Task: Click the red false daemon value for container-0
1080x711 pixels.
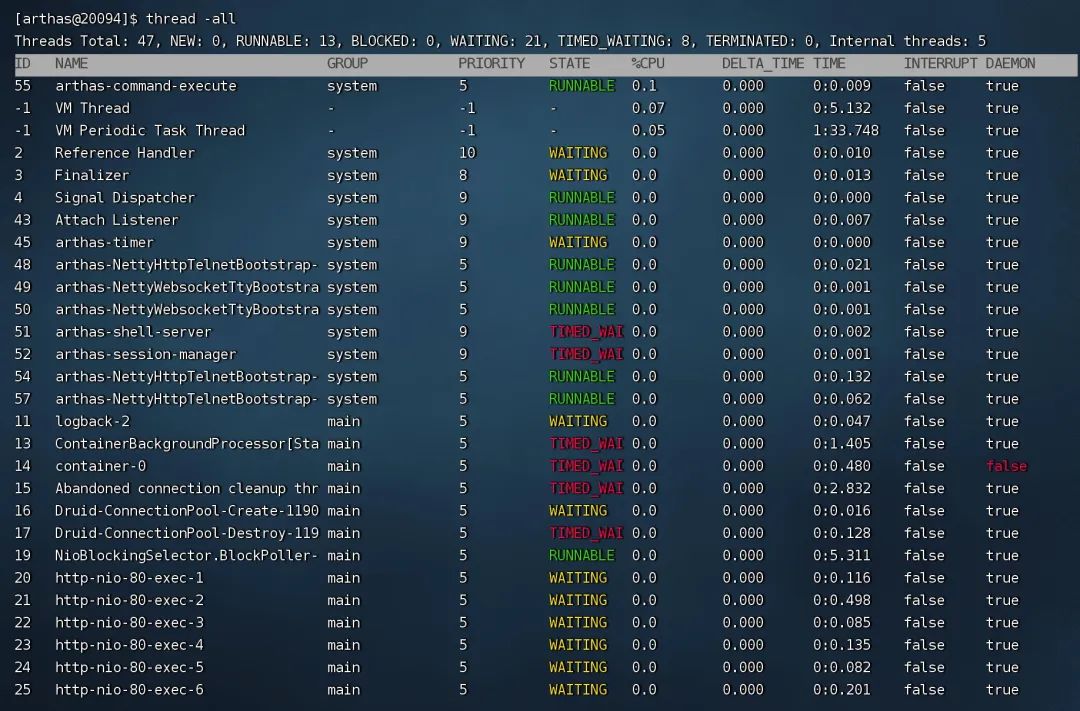Action: pos(1006,466)
